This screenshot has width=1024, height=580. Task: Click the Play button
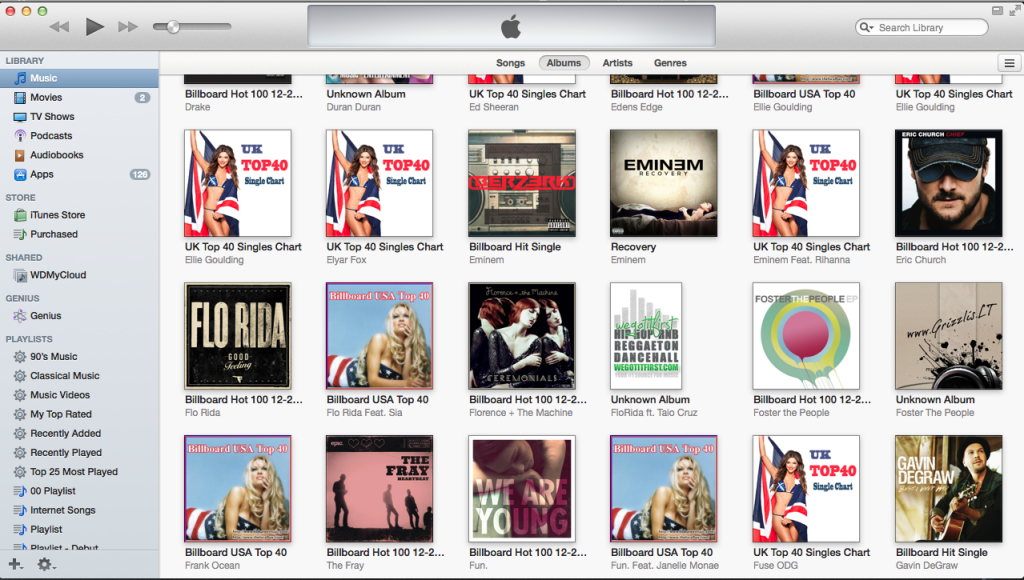point(95,27)
